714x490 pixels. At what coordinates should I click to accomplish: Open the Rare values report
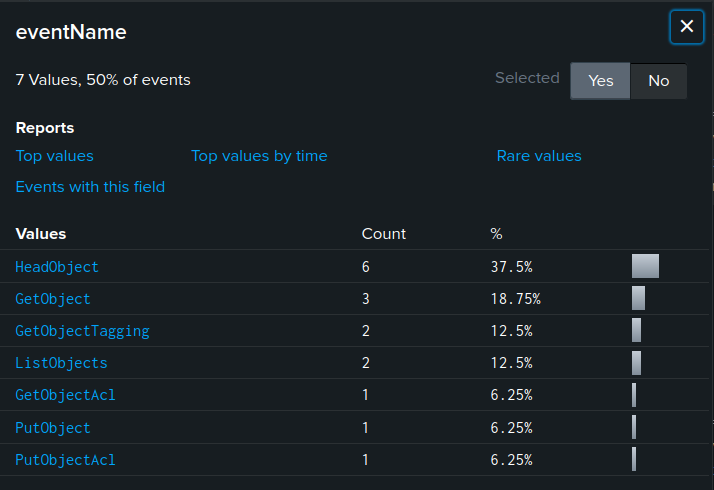click(x=539, y=156)
